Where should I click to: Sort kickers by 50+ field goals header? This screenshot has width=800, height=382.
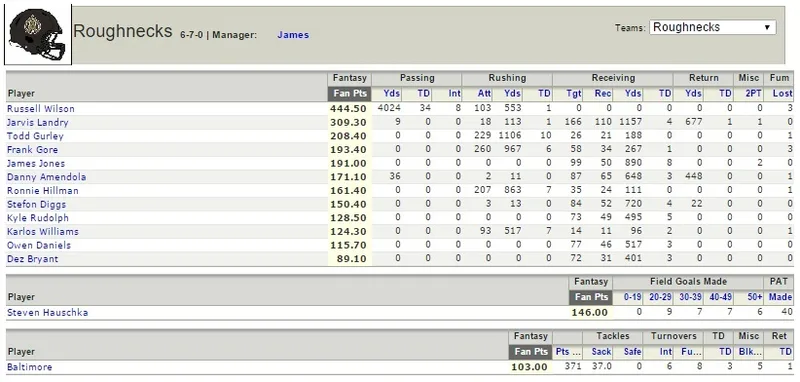click(x=754, y=297)
